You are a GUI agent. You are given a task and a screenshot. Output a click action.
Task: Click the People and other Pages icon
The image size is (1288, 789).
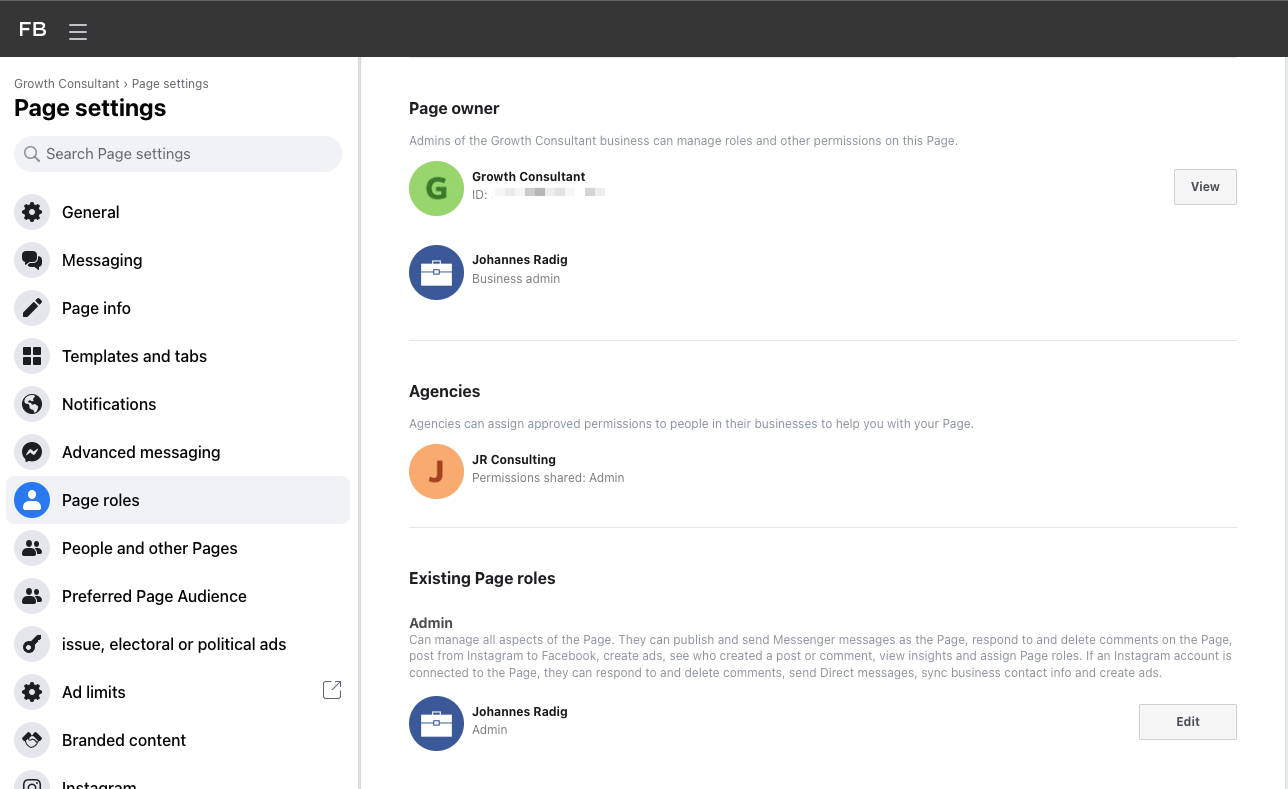(31, 548)
